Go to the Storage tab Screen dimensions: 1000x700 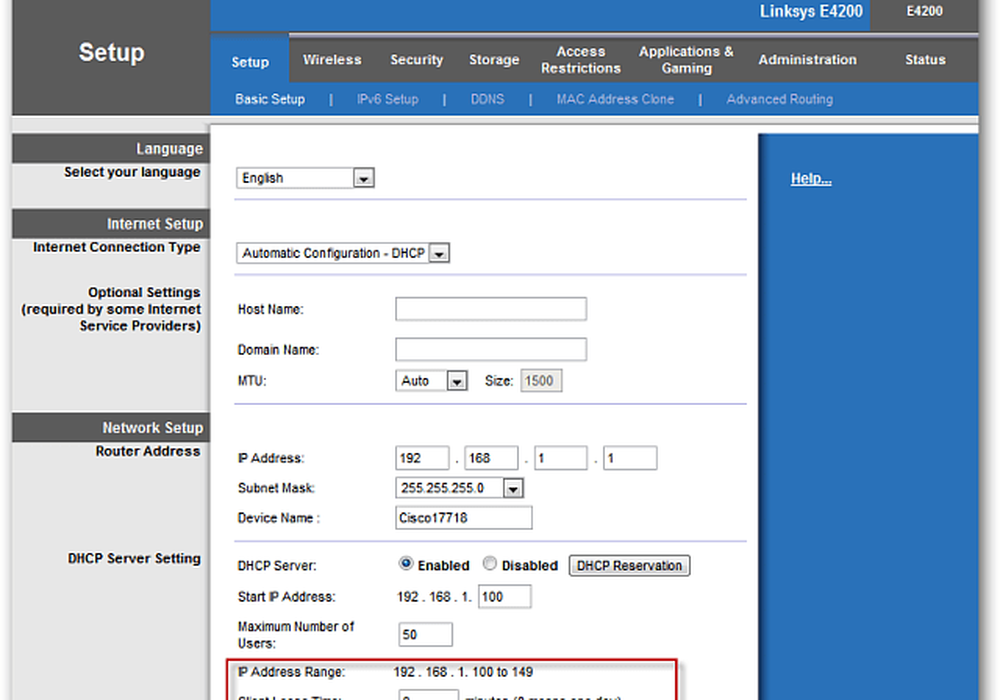pyautogui.click(x=494, y=59)
